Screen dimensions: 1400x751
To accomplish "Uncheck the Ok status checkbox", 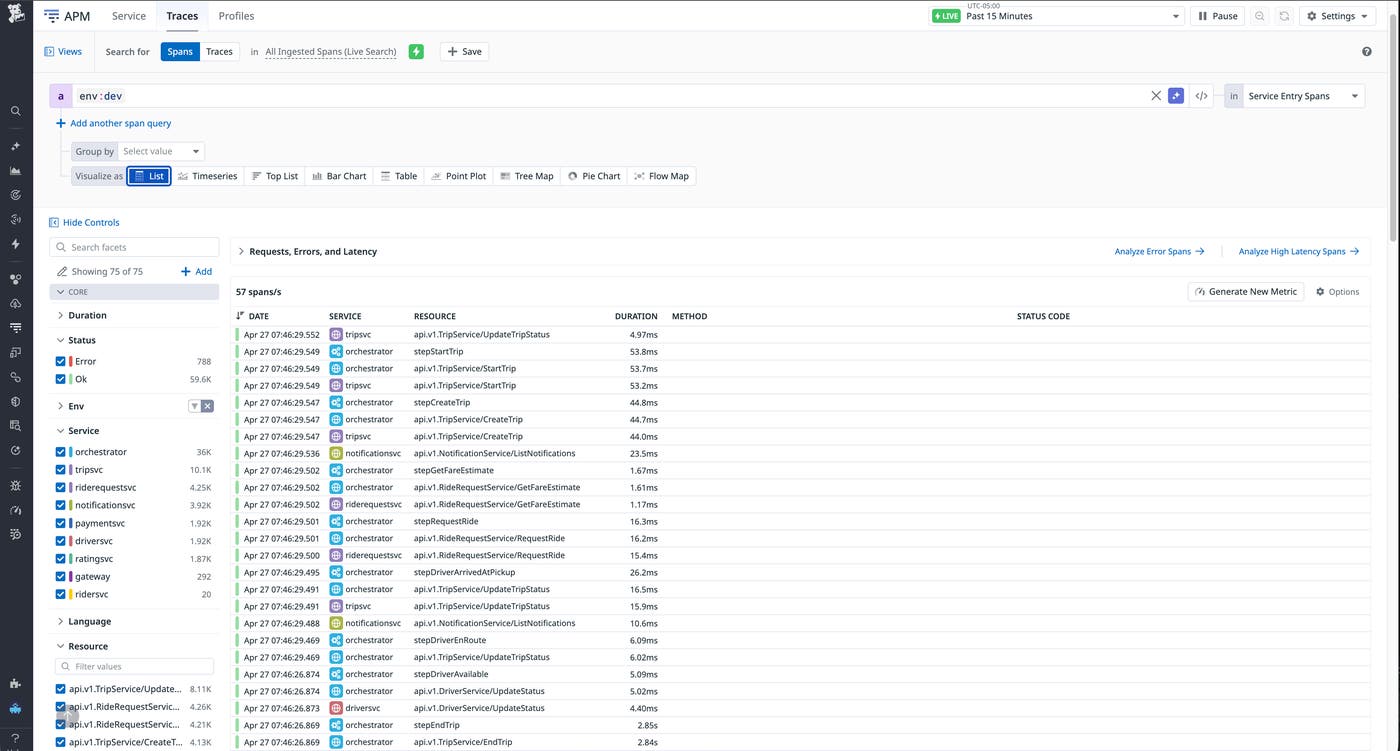I will coord(61,379).
